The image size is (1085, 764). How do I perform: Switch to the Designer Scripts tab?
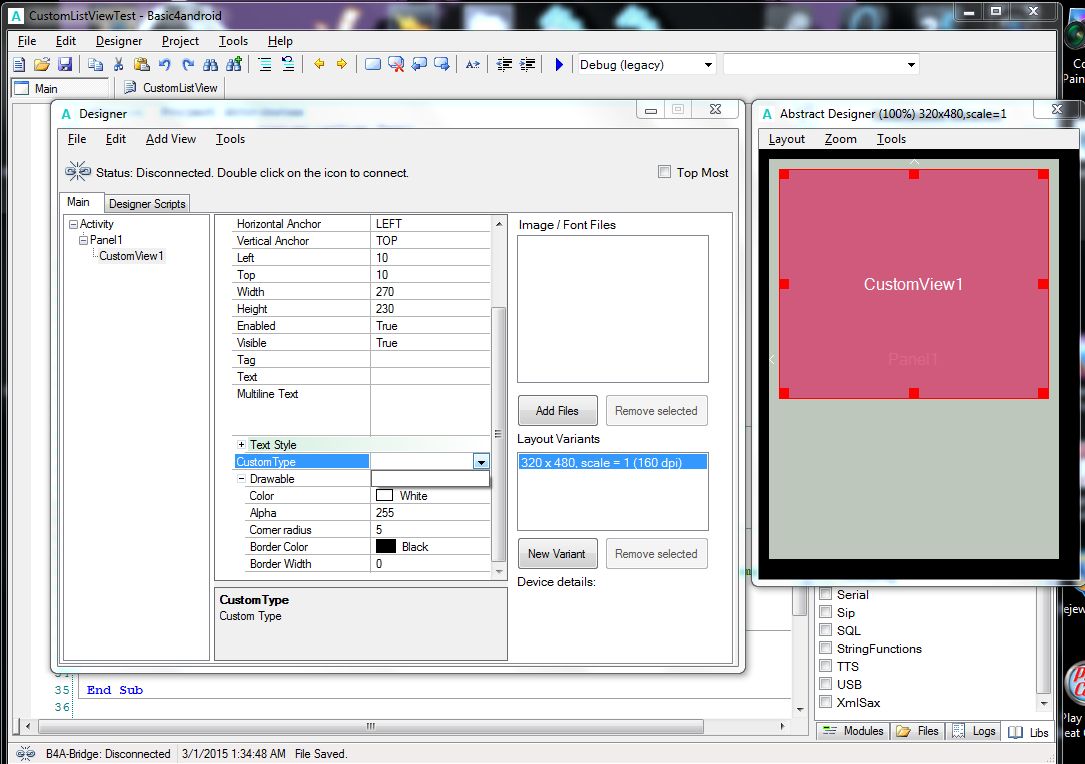pos(147,203)
